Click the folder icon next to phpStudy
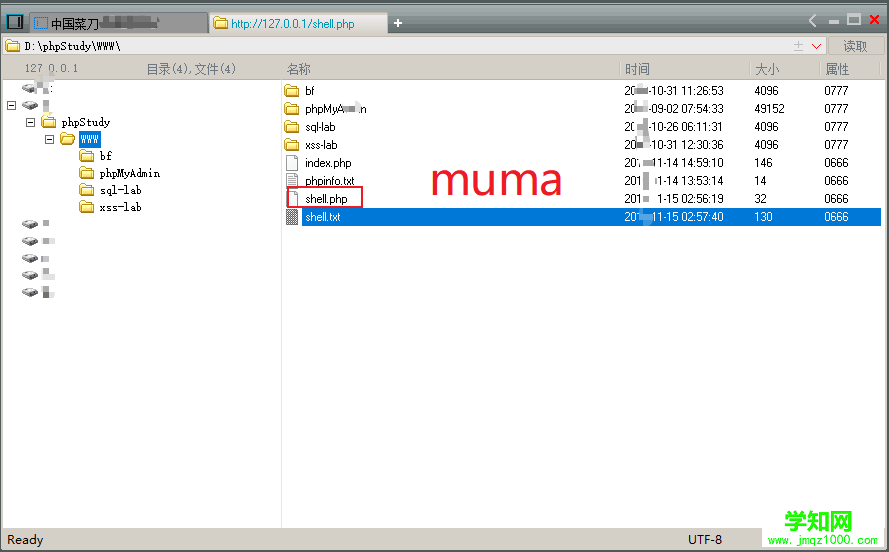The height and width of the screenshot is (552, 889). click(x=49, y=122)
